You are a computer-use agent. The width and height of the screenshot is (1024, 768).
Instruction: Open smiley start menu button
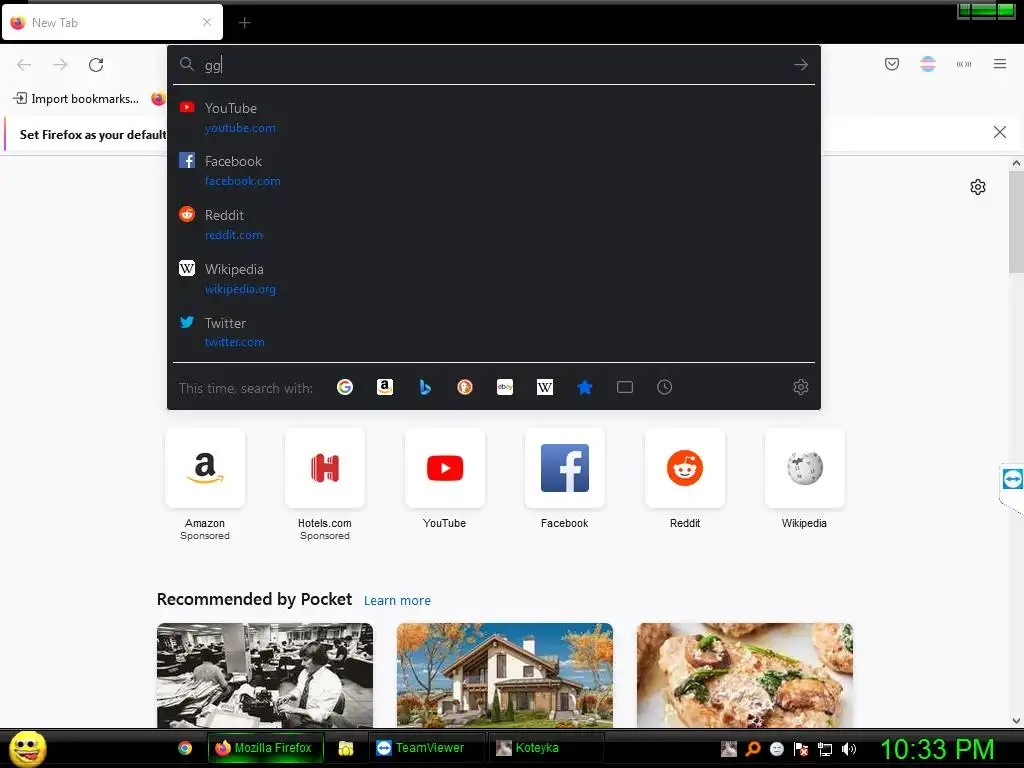pyautogui.click(x=27, y=748)
